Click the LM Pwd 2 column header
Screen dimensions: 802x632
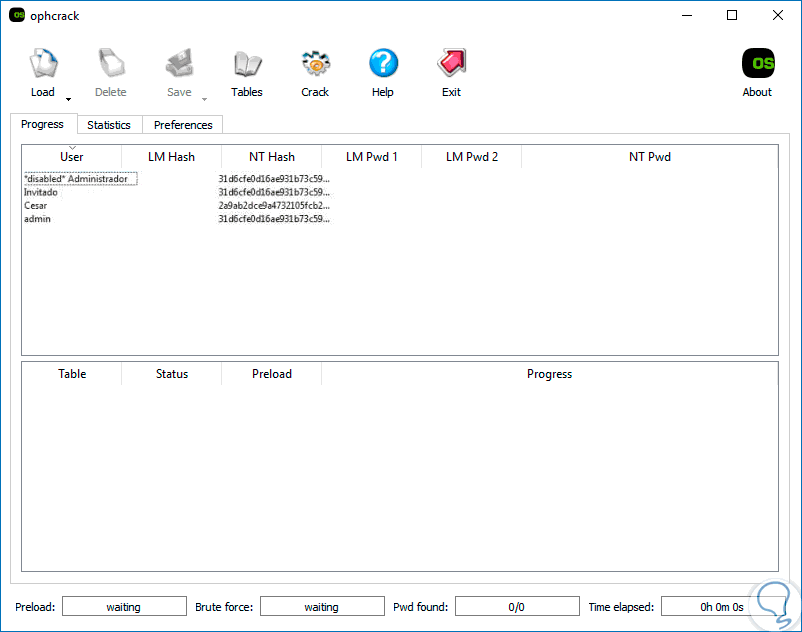click(x=472, y=157)
